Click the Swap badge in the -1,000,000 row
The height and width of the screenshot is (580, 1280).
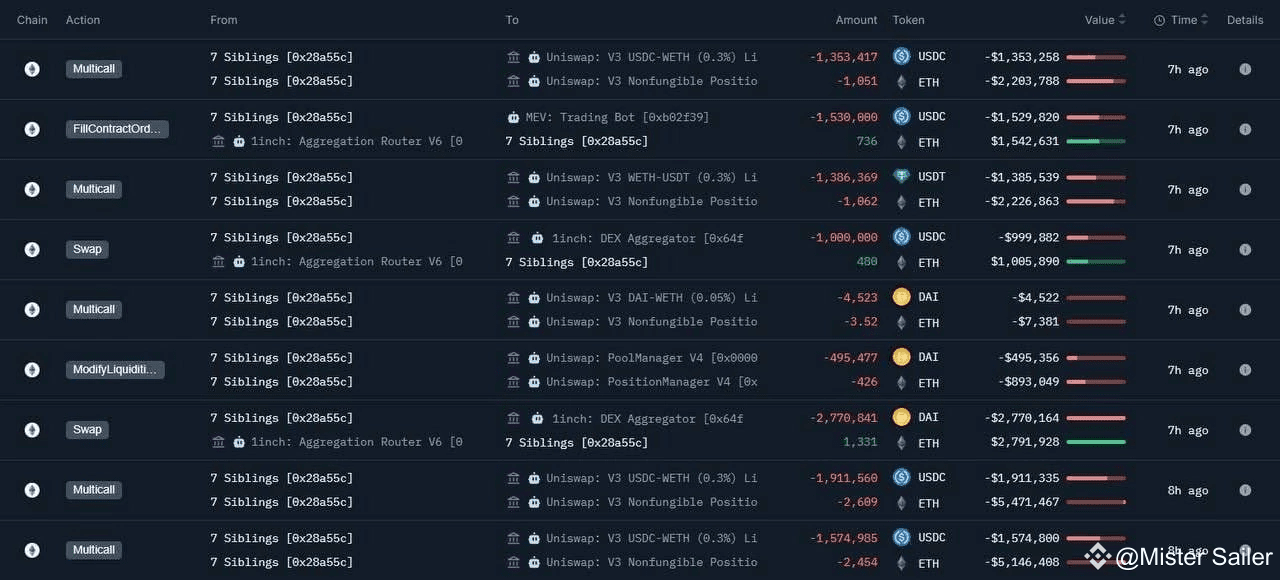tap(87, 249)
